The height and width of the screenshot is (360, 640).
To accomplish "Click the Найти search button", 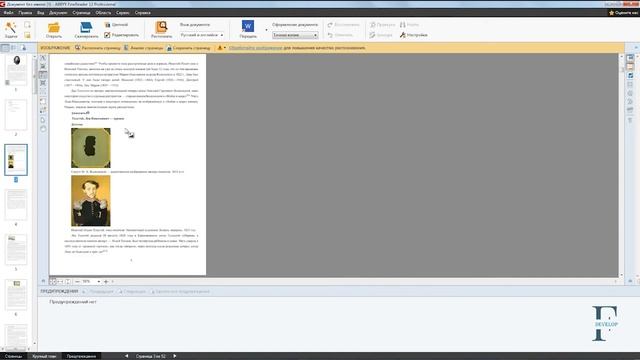I will [409, 25].
